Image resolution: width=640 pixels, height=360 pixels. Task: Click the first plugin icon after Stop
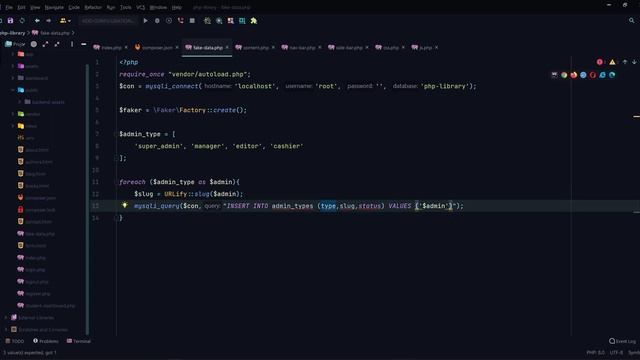pos(207,21)
